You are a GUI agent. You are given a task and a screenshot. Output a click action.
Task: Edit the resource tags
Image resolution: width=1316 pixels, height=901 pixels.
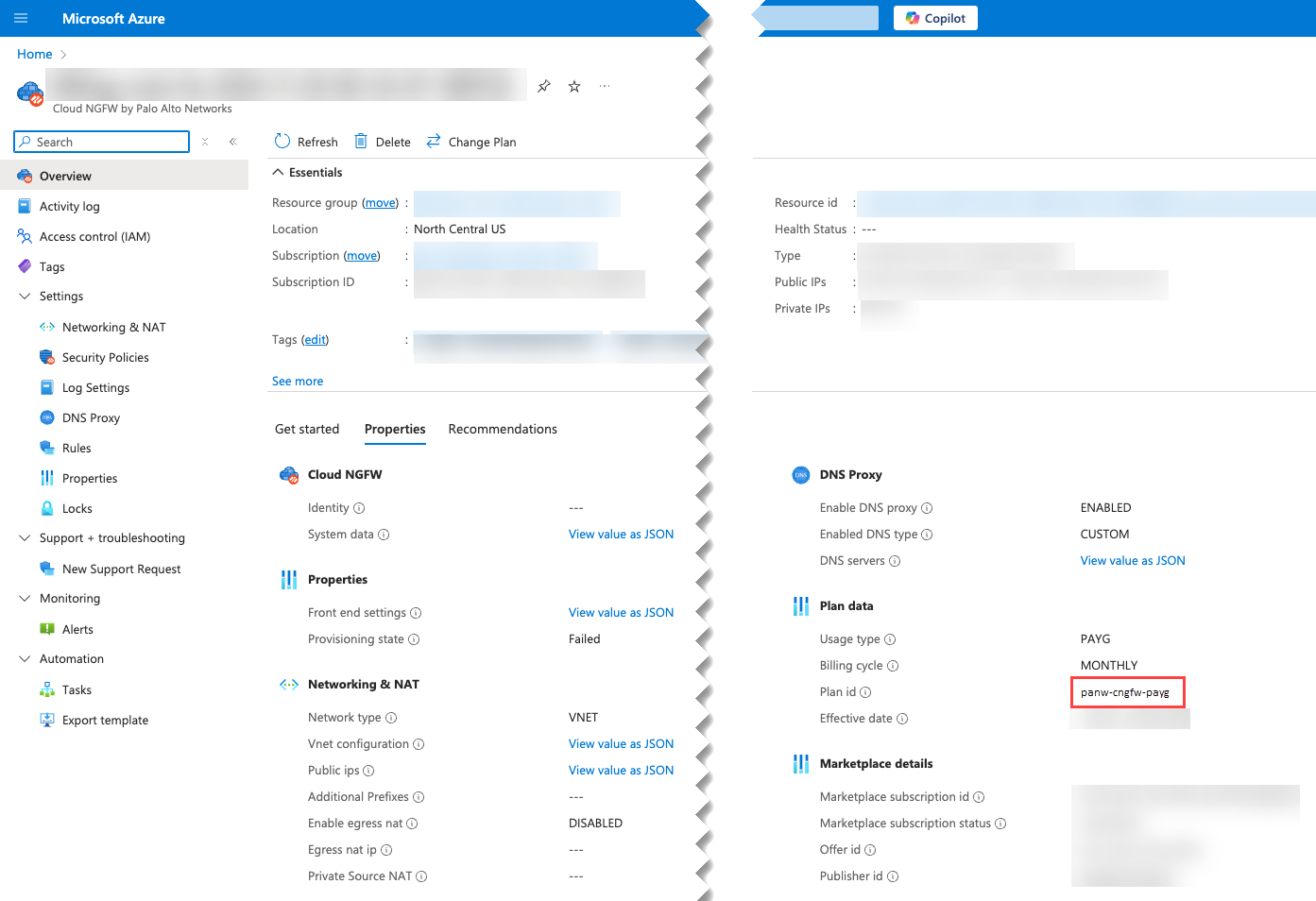pyautogui.click(x=316, y=340)
